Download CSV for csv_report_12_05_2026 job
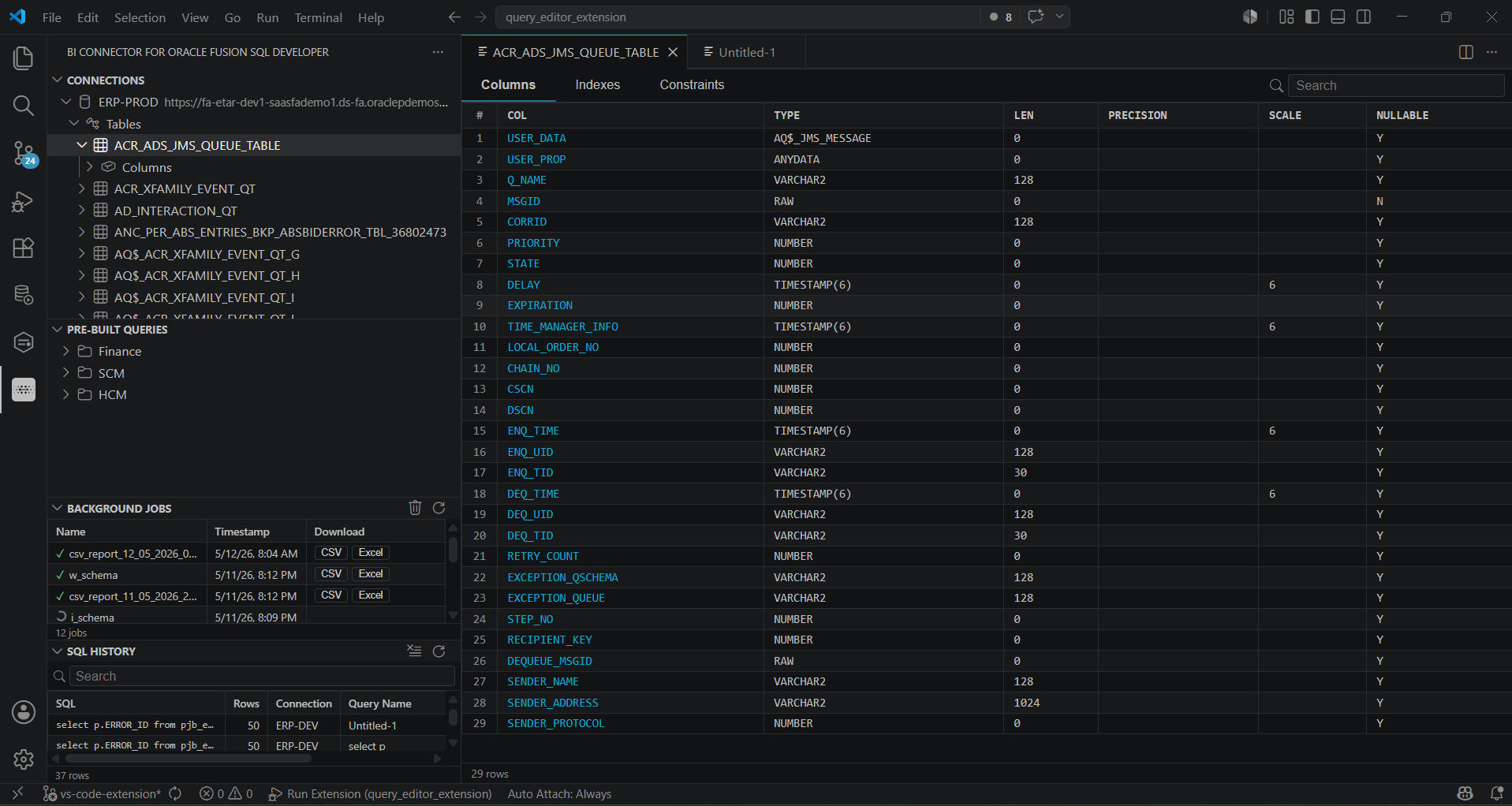The height and width of the screenshot is (806, 1512). pyautogui.click(x=331, y=553)
